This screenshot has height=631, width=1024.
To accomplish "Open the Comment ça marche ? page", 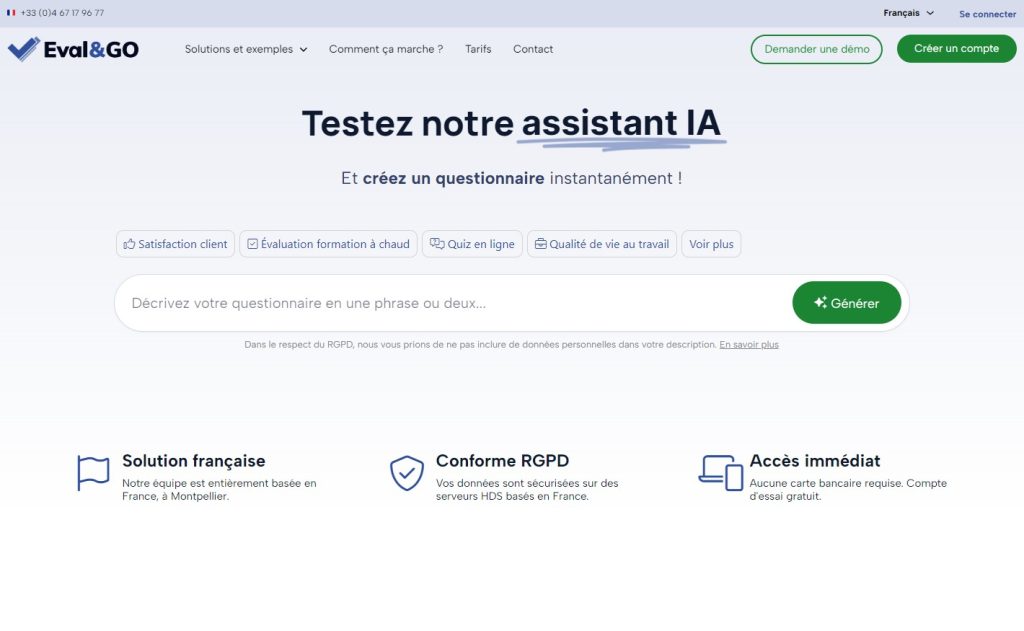I will coord(385,49).
